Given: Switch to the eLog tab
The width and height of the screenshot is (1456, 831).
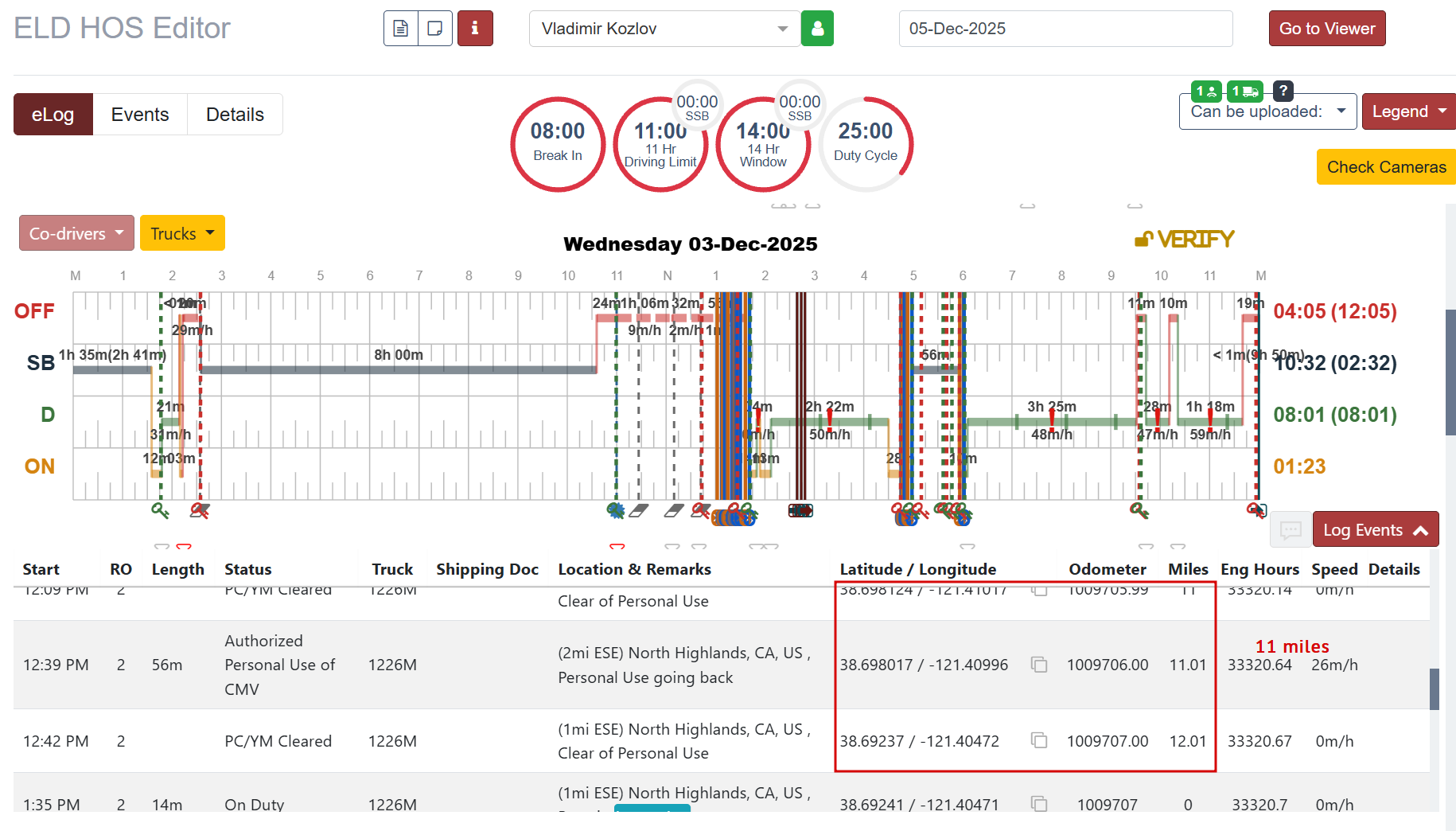Looking at the screenshot, I should tap(53, 115).
